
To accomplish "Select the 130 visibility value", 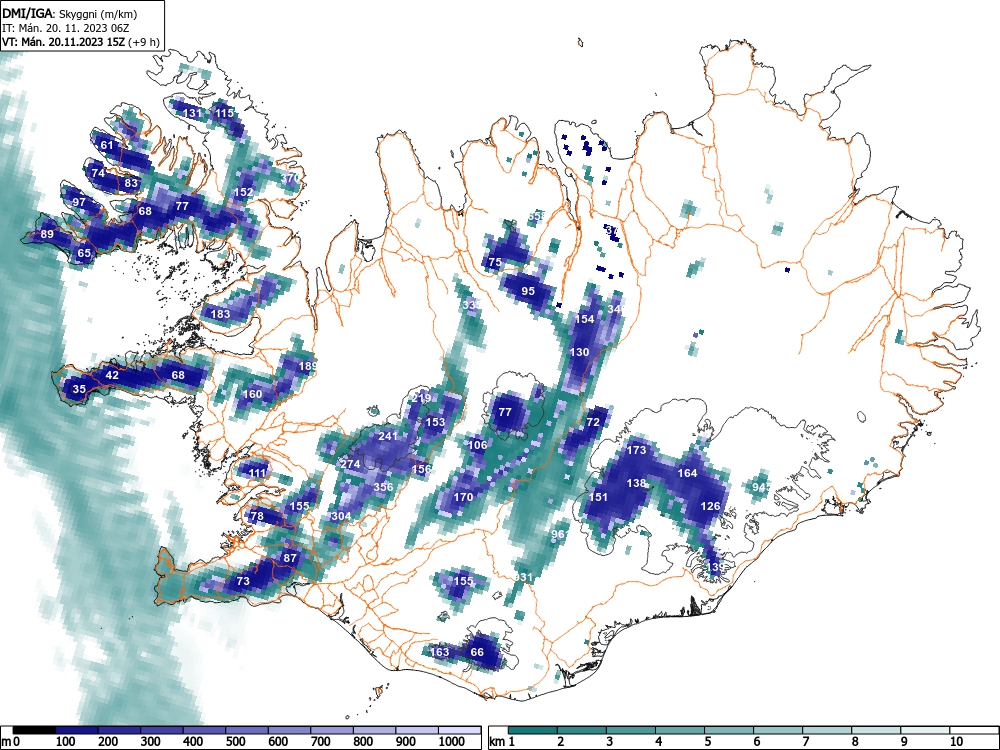I will (x=579, y=352).
